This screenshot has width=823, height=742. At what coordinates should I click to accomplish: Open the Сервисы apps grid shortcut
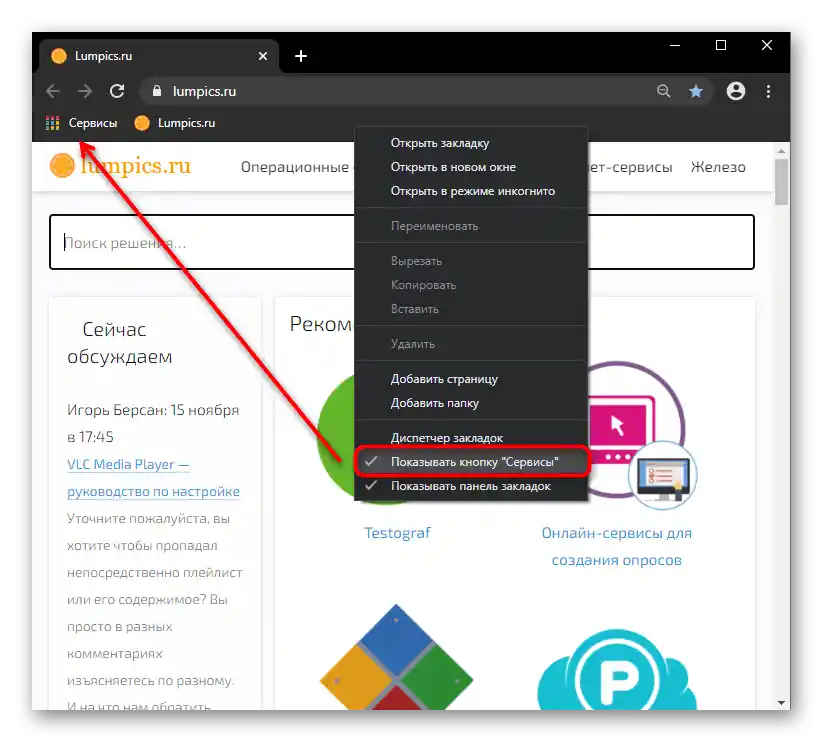point(81,123)
